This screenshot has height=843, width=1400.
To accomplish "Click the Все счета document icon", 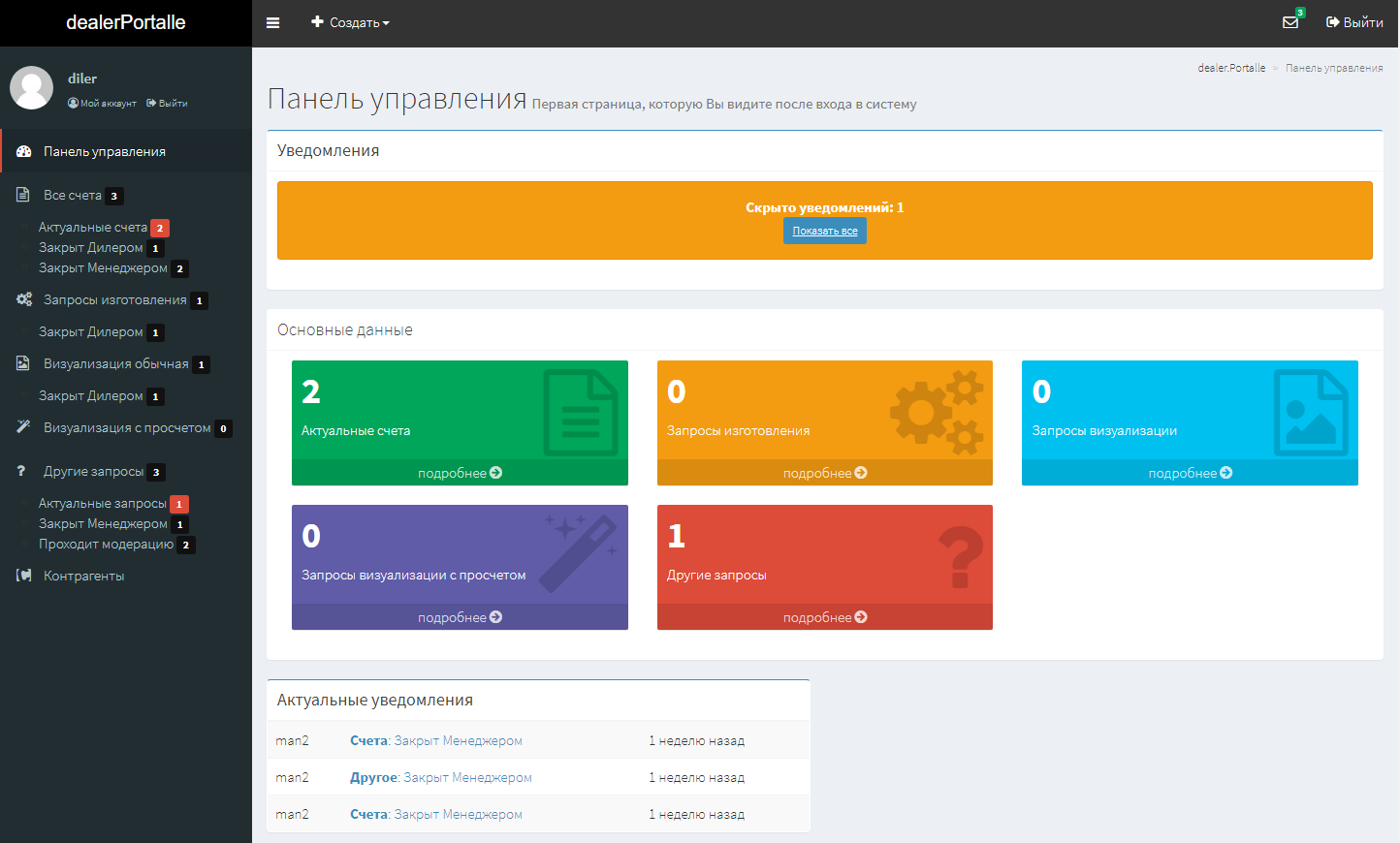I will [23, 195].
